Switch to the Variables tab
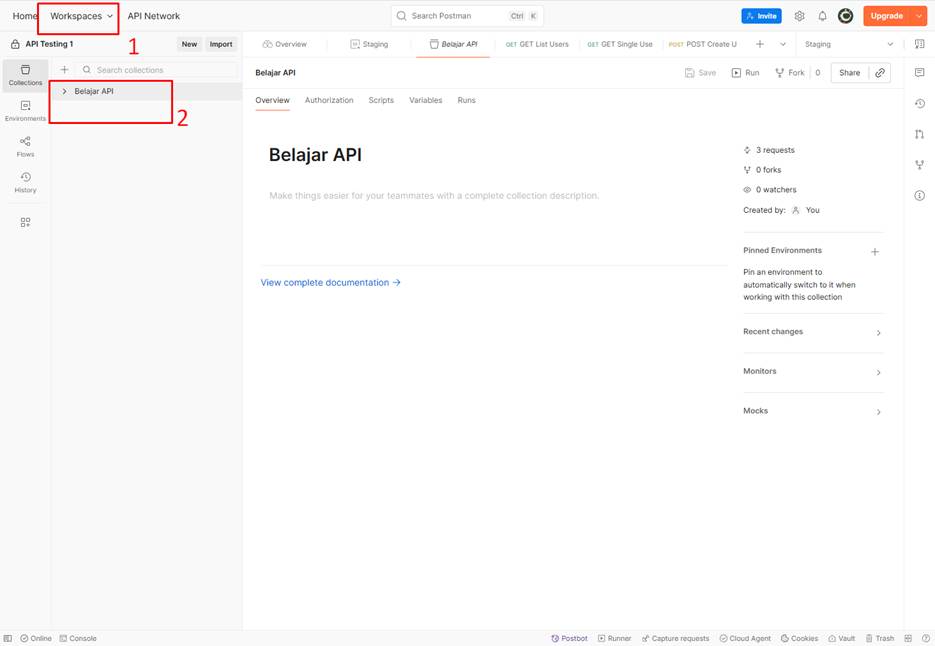The width and height of the screenshot is (935, 646). coord(425,101)
